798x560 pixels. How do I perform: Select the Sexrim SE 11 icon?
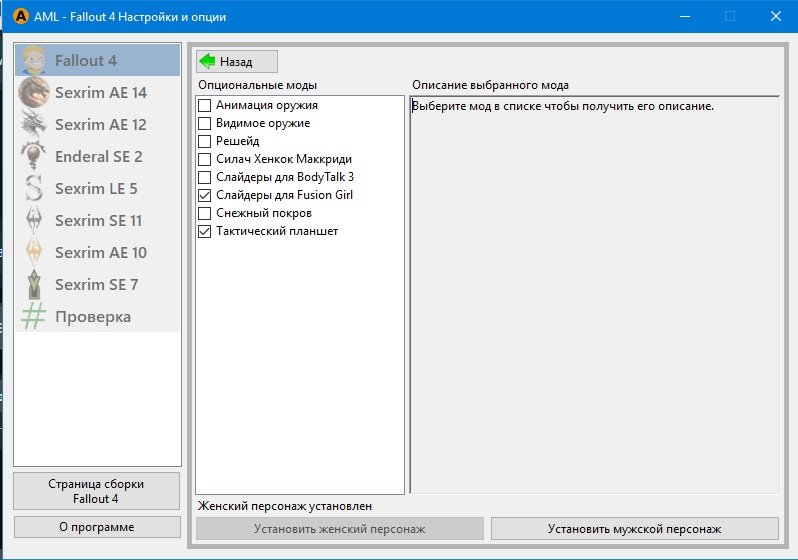(x=34, y=220)
